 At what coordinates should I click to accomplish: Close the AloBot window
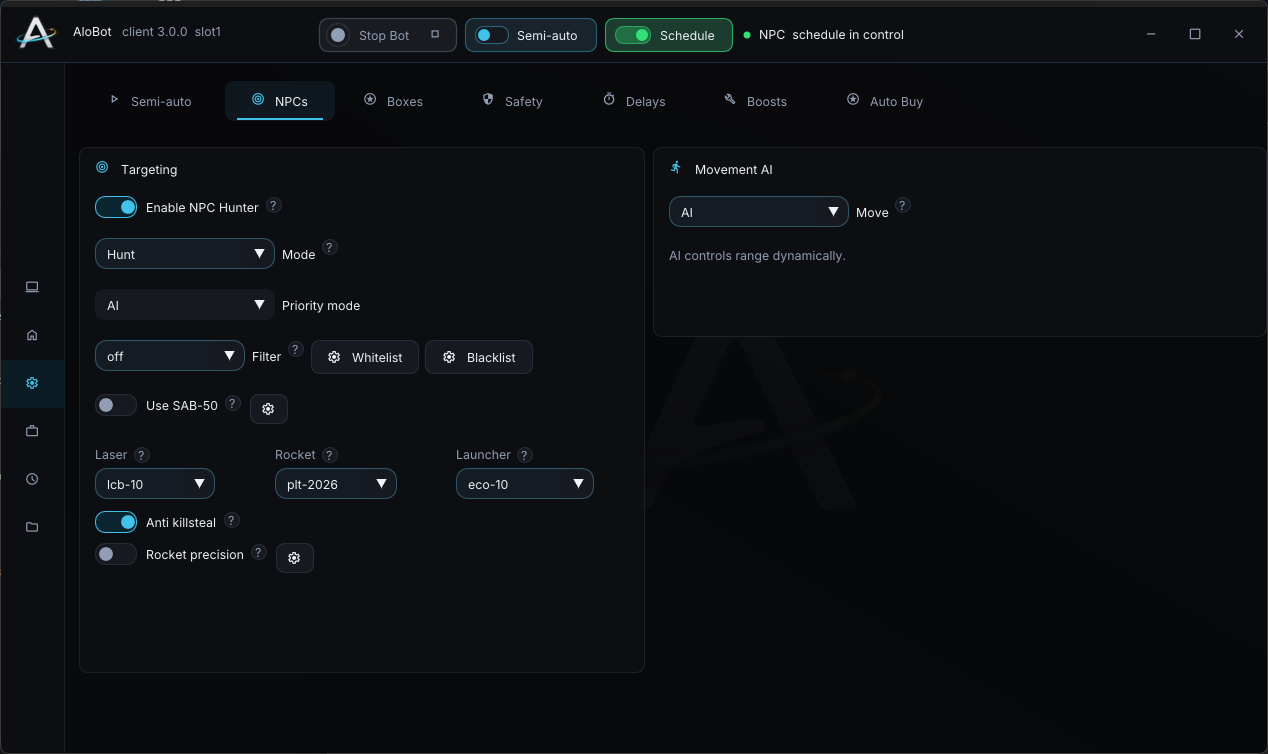(1239, 34)
